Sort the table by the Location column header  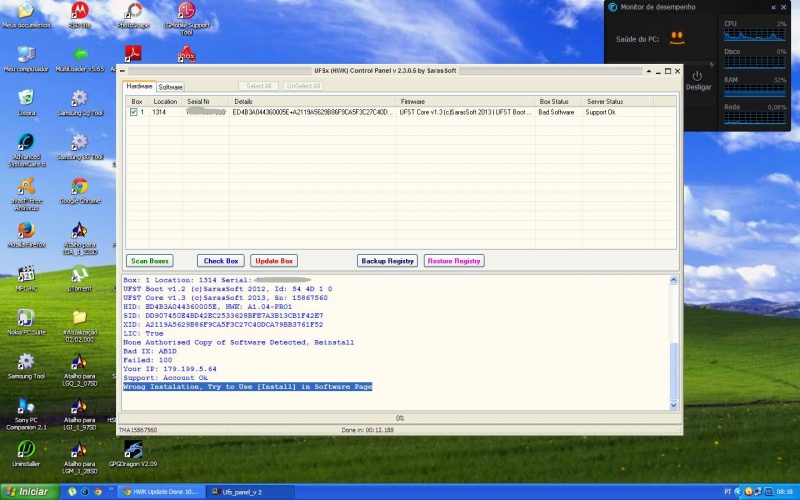pyautogui.click(x=165, y=102)
